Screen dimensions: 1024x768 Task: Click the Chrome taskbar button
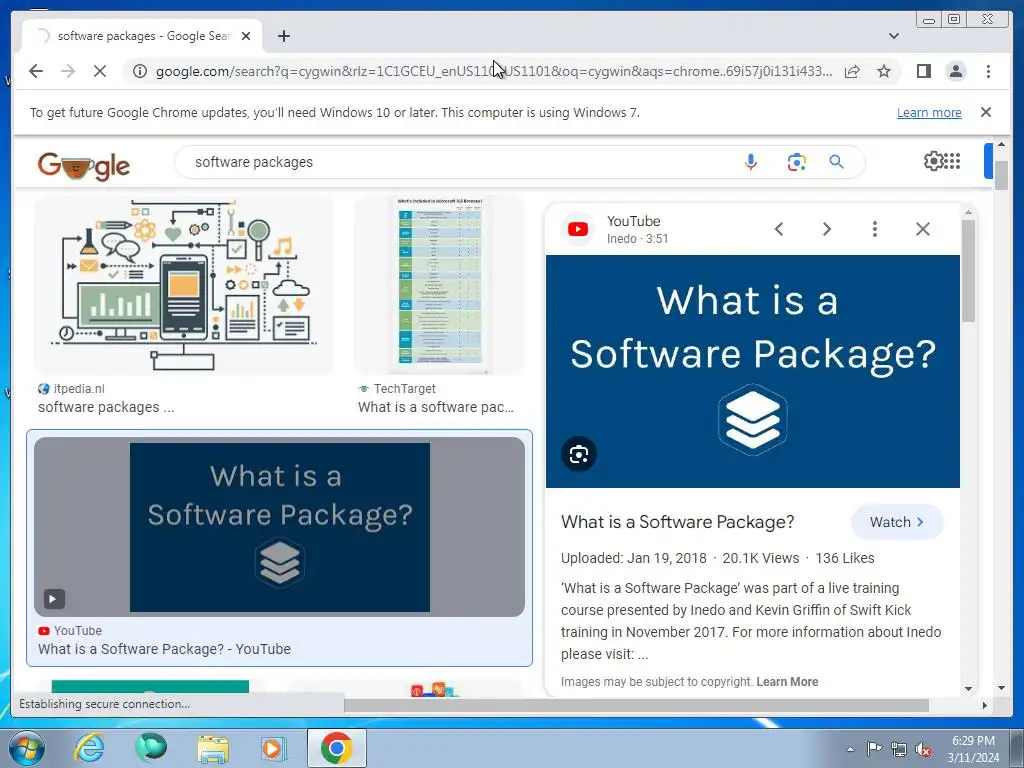pos(336,748)
